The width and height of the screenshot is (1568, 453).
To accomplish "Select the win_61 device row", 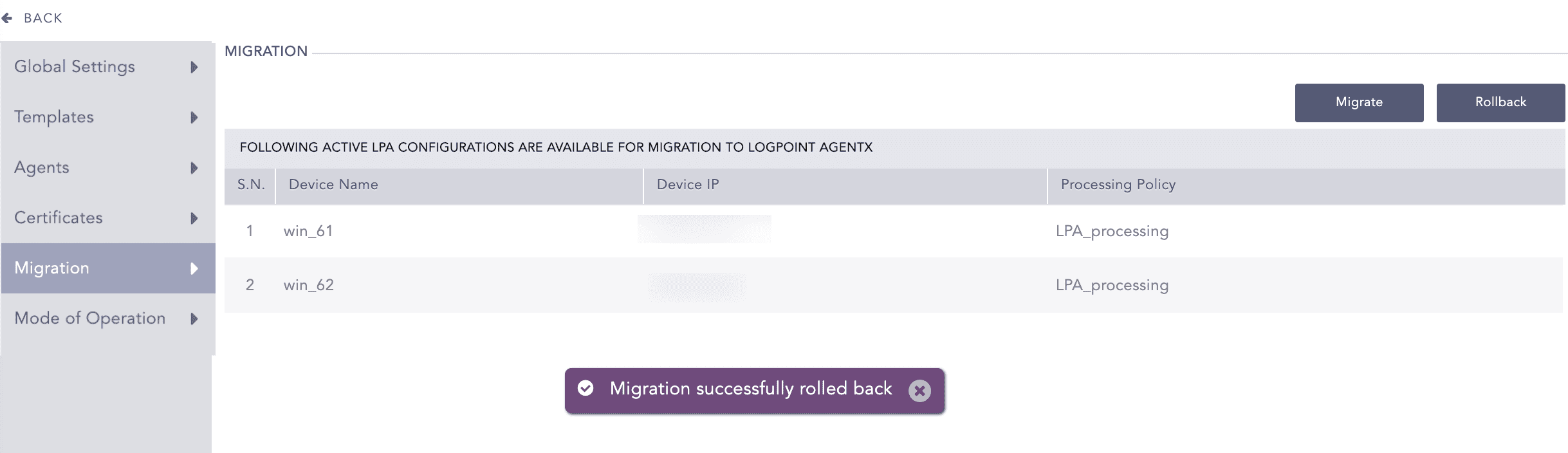I will tap(308, 231).
